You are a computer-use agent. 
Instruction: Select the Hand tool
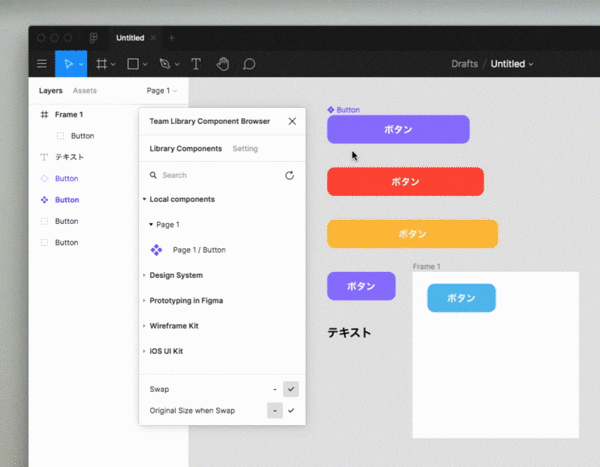coord(223,64)
